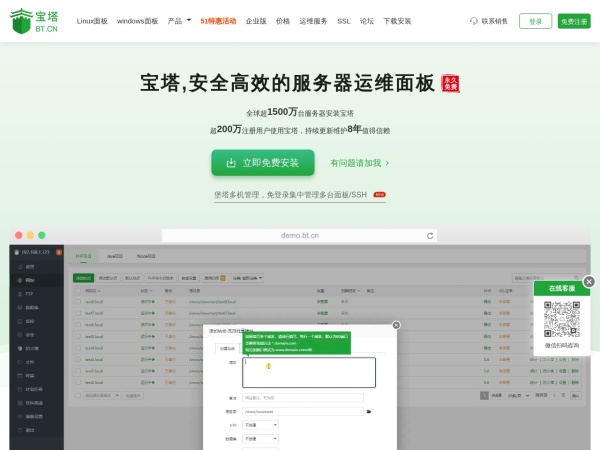The height and width of the screenshot is (450, 600).
Task: Click page 1 button in demo pagination
Action: pyautogui.click(x=484, y=395)
